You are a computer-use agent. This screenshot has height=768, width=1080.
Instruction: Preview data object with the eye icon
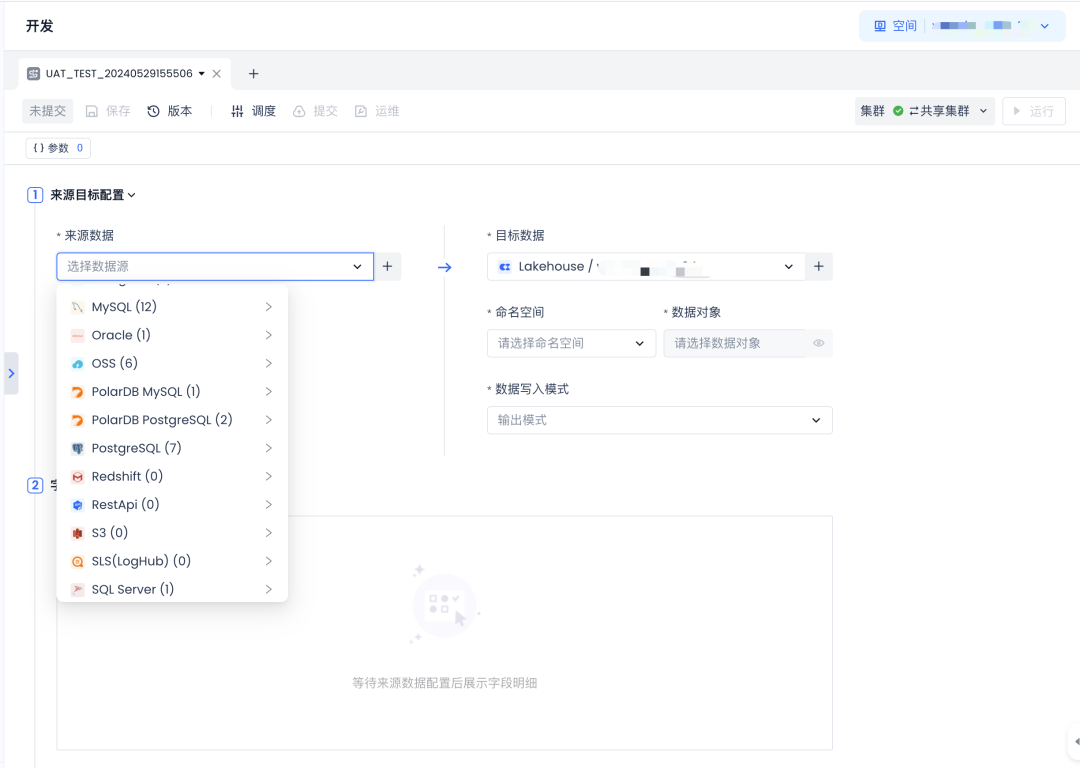(818, 343)
